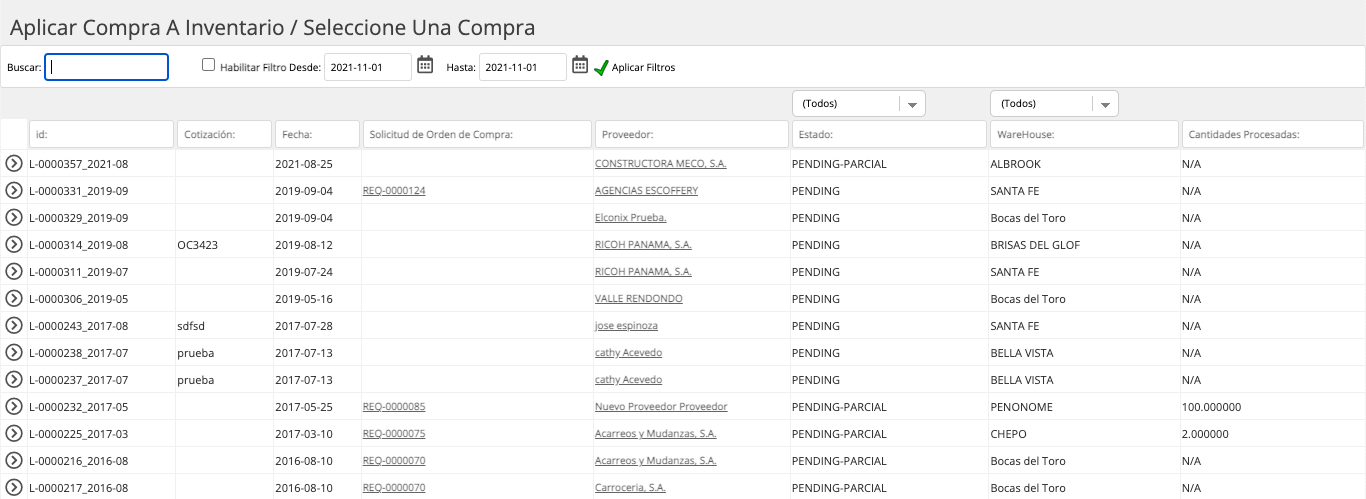The width and height of the screenshot is (1366, 499).
Task: Open calendar picker for Desde date
Action: pos(425,65)
